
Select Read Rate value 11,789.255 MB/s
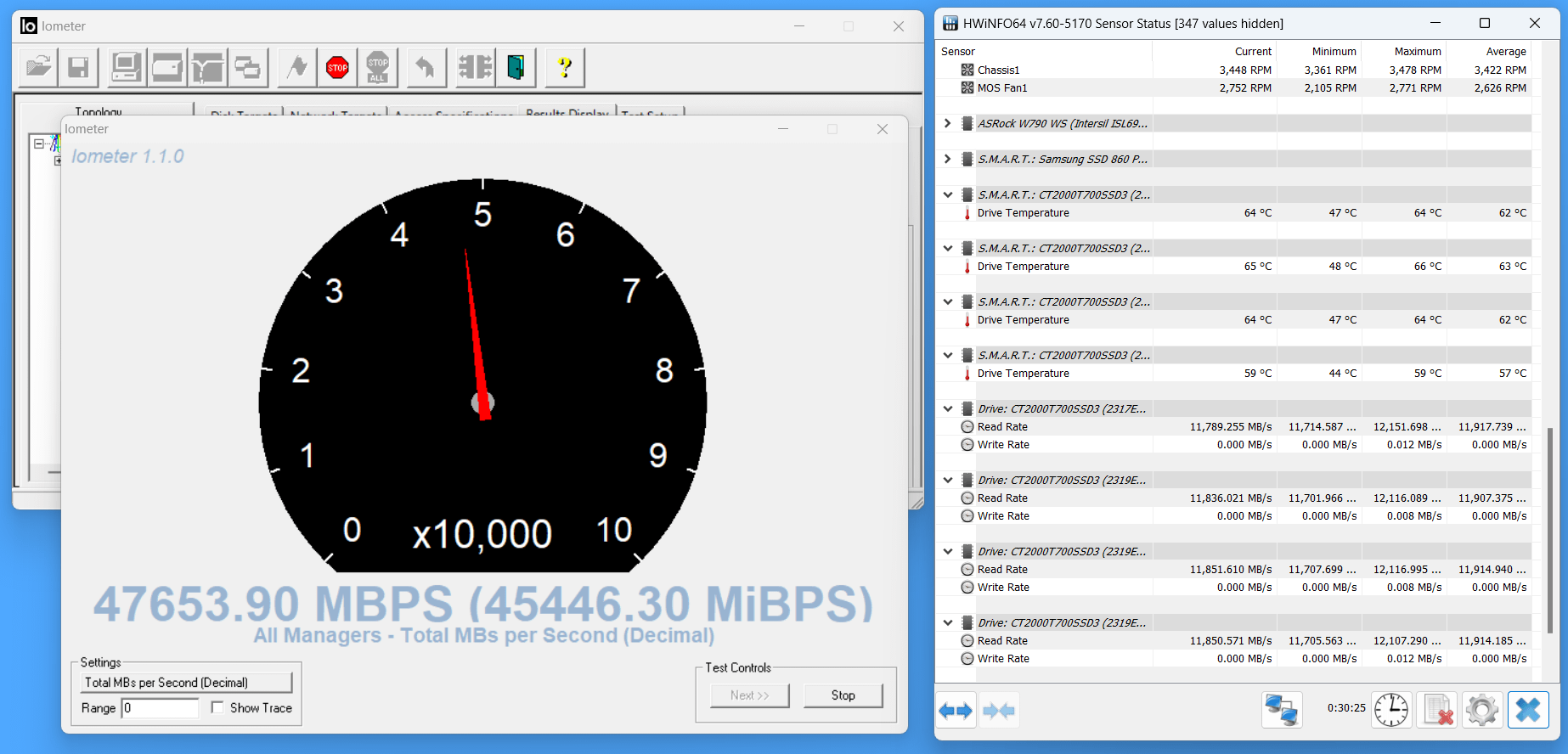1231,426
